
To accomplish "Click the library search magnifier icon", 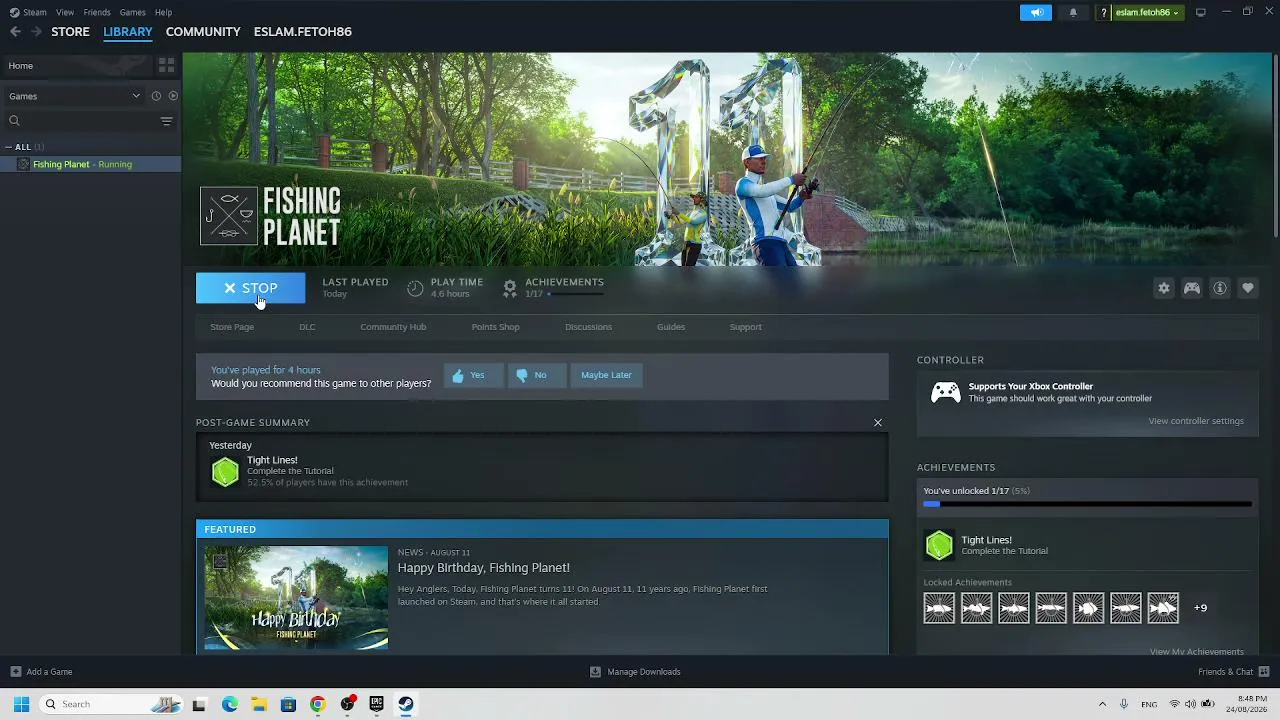I will click(x=14, y=121).
